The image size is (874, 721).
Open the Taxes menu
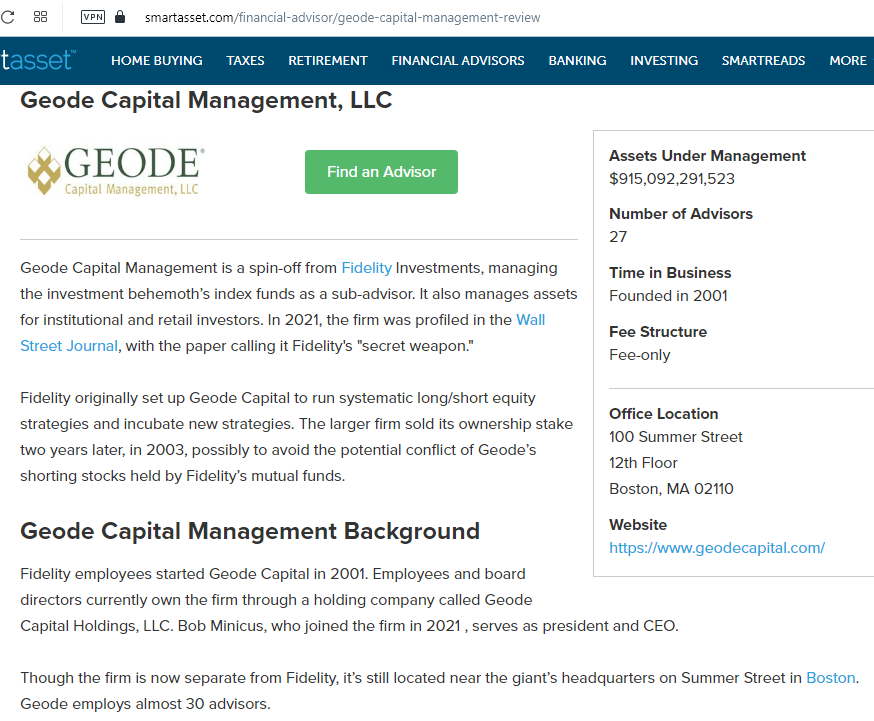click(245, 61)
